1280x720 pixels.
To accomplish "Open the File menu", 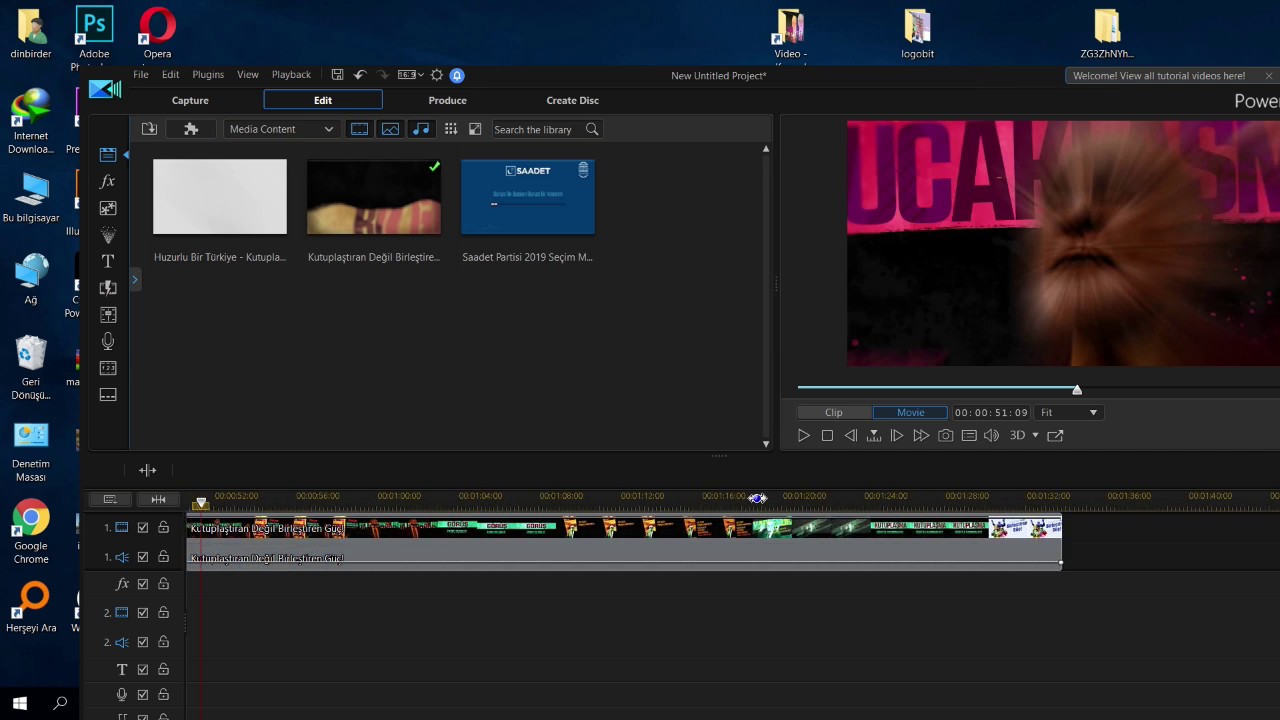I will (x=141, y=75).
